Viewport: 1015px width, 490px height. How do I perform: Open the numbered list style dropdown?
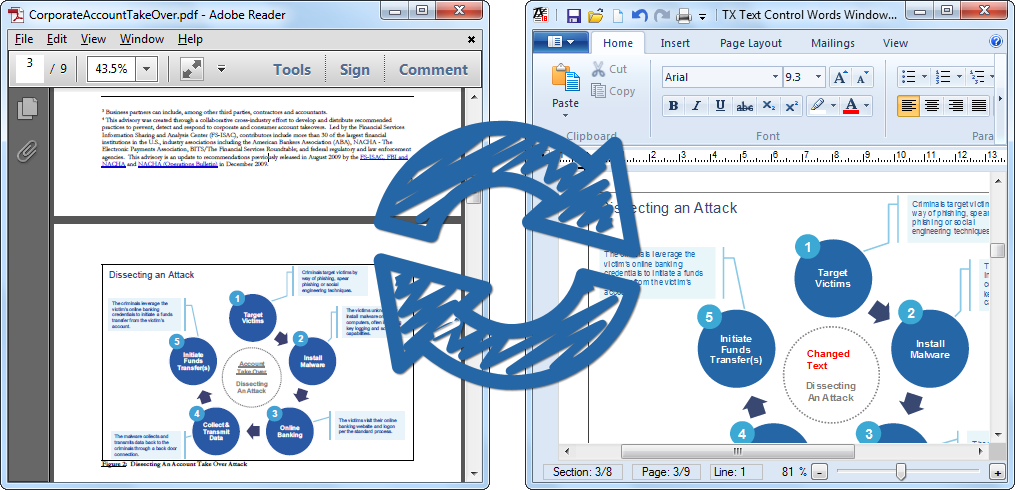[959, 77]
